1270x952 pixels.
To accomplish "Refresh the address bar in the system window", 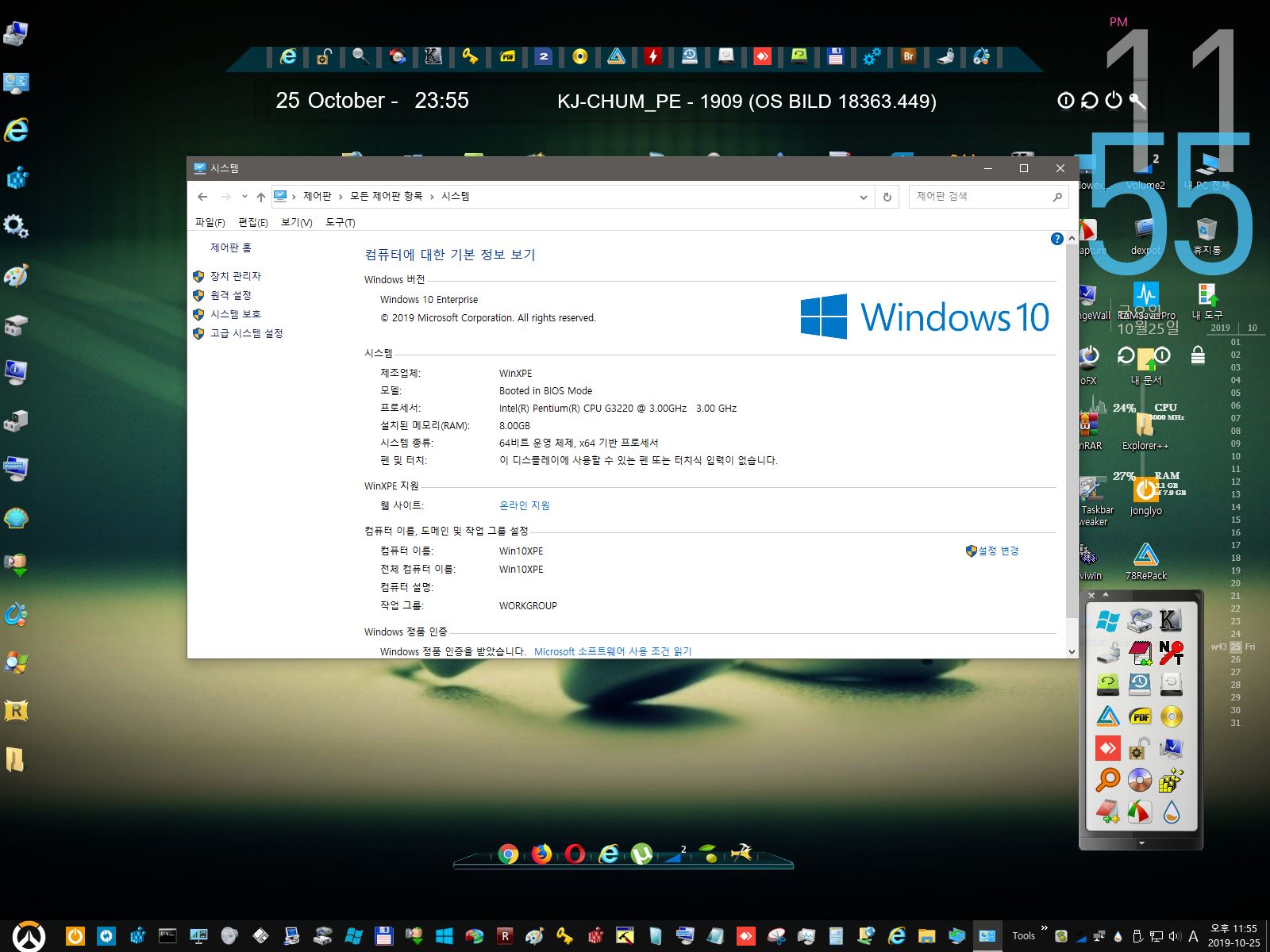I will 887,197.
